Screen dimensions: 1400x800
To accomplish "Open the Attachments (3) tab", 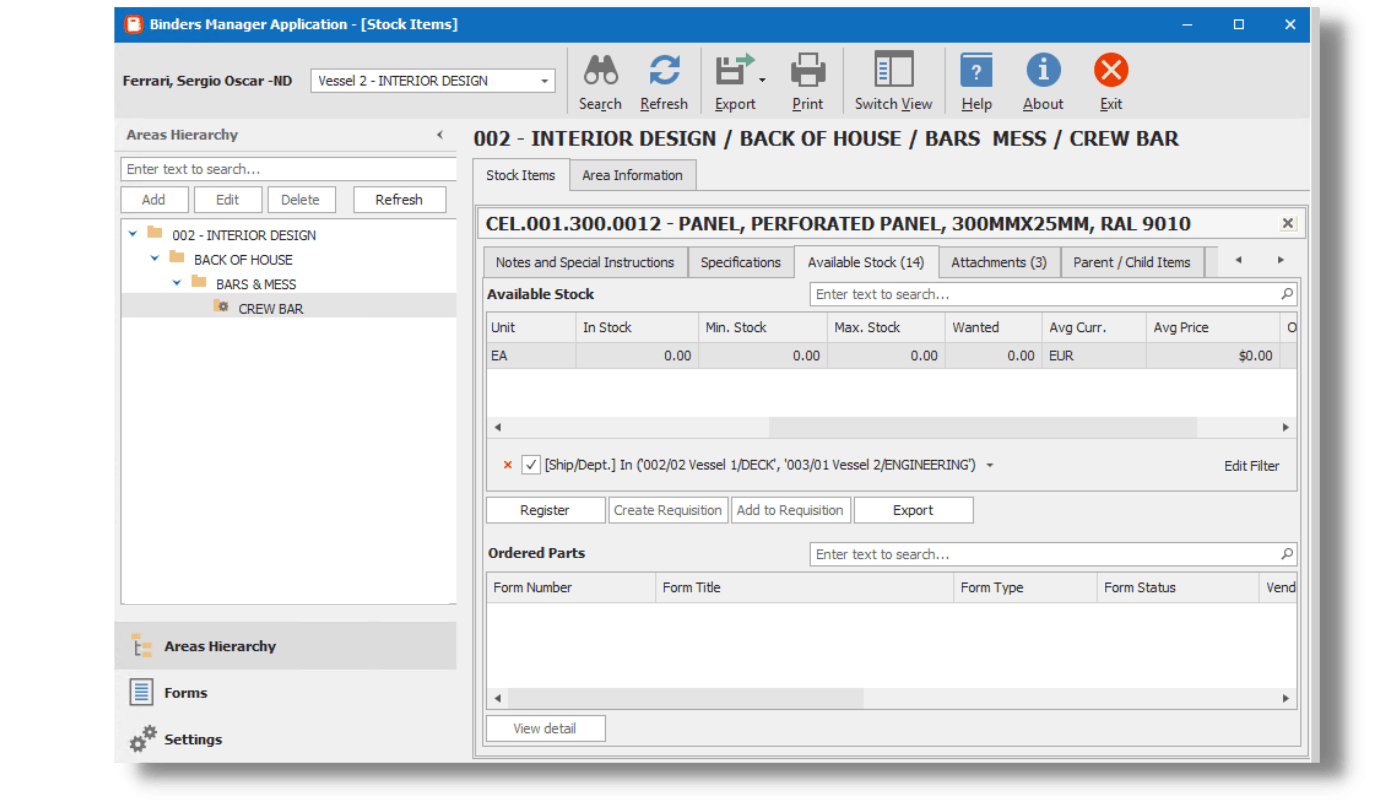I will [999, 262].
